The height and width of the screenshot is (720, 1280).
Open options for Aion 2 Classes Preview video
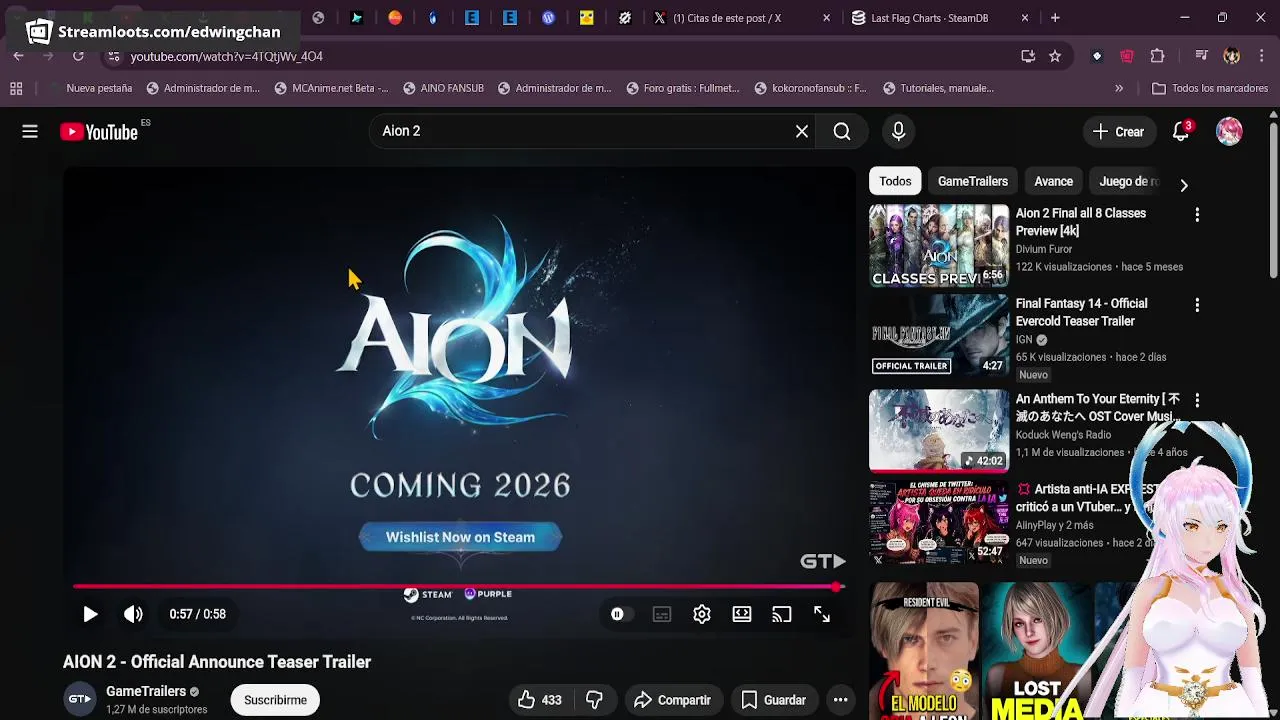pos(1197,214)
